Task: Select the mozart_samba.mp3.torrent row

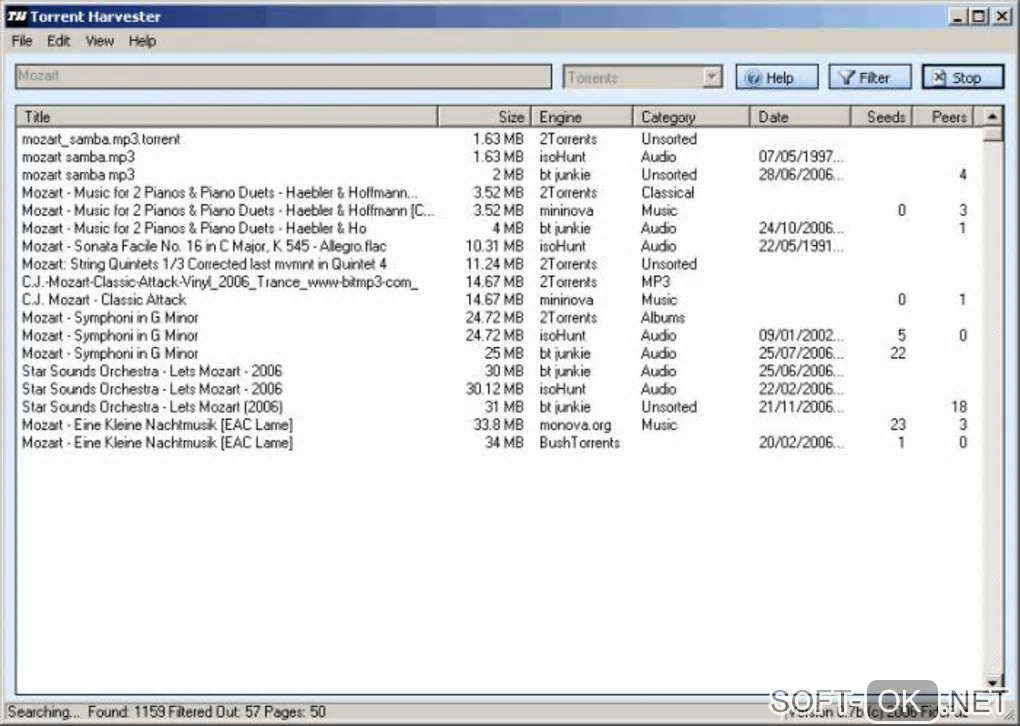Action: (498, 139)
